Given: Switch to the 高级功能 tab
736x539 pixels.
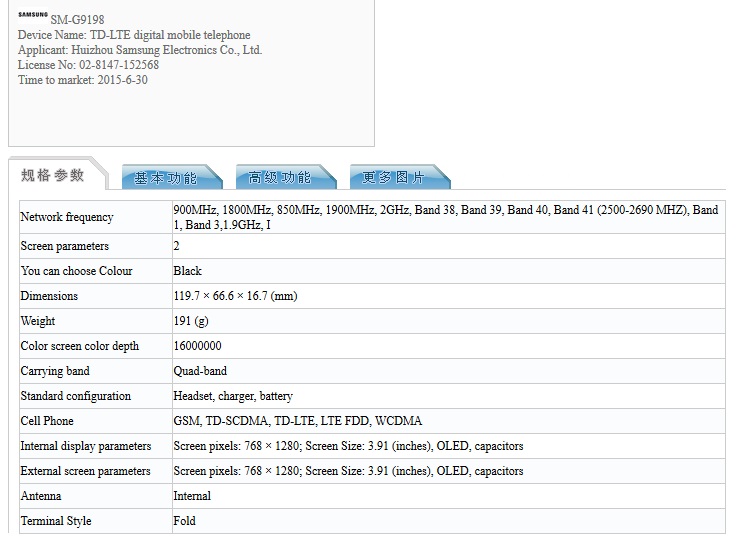Looking at the screenshot, I should click(285, 177).
